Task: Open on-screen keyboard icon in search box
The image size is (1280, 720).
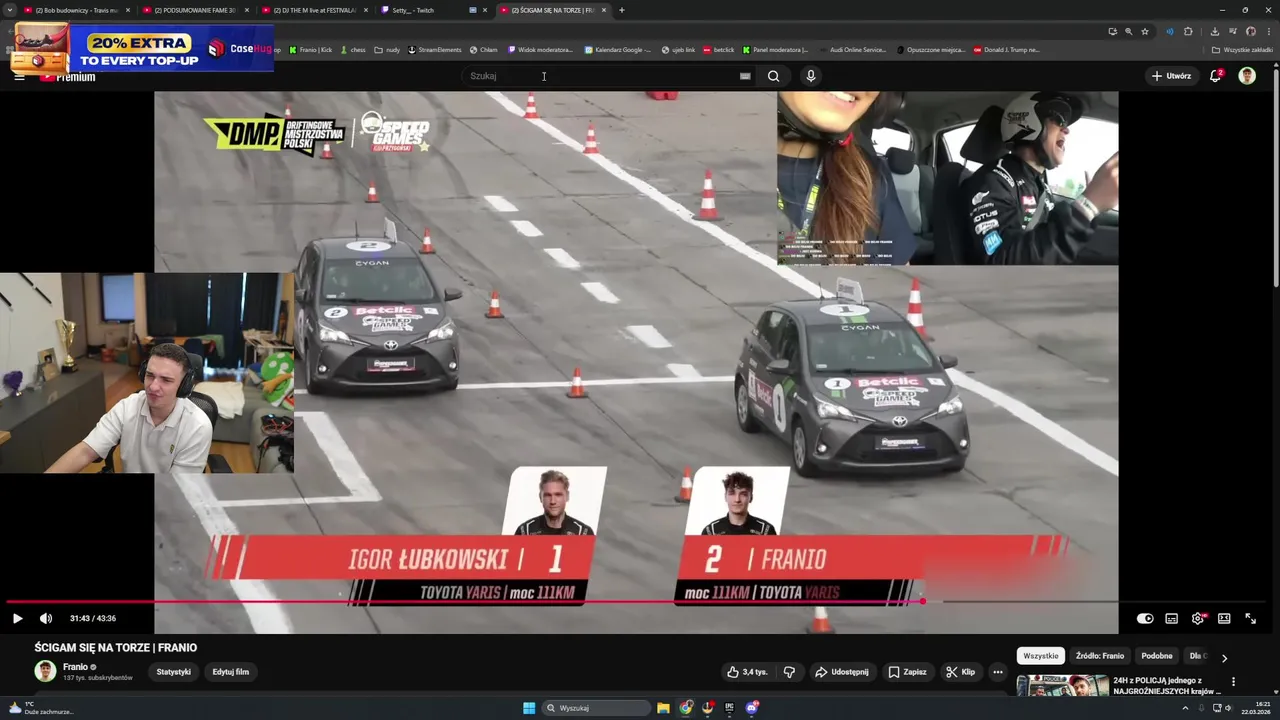Action: (745, 76)
